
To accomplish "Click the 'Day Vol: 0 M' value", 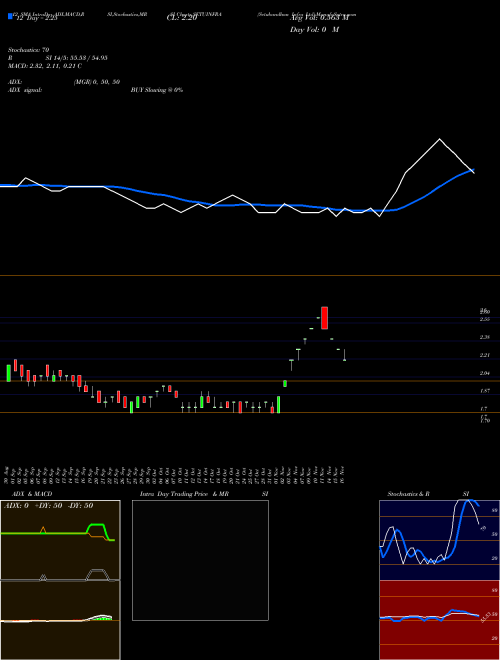I will (x=314, y=30).
